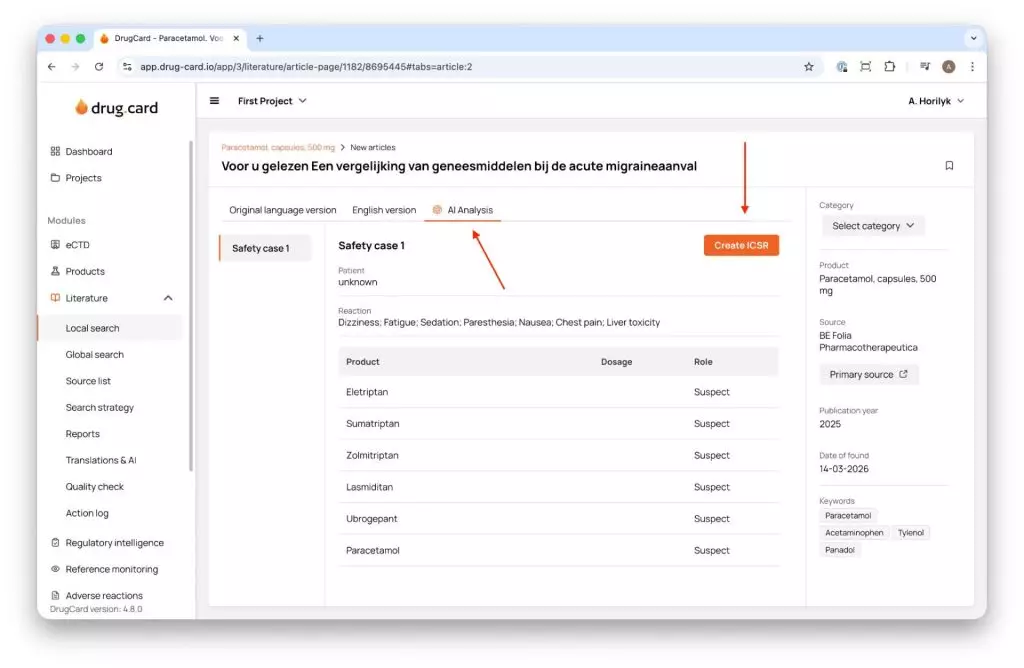Click the site info icon in address bar
Image resolution: width=1024 pixels, height=668 pixels.
pyautogui.click(x=127, y=67)
